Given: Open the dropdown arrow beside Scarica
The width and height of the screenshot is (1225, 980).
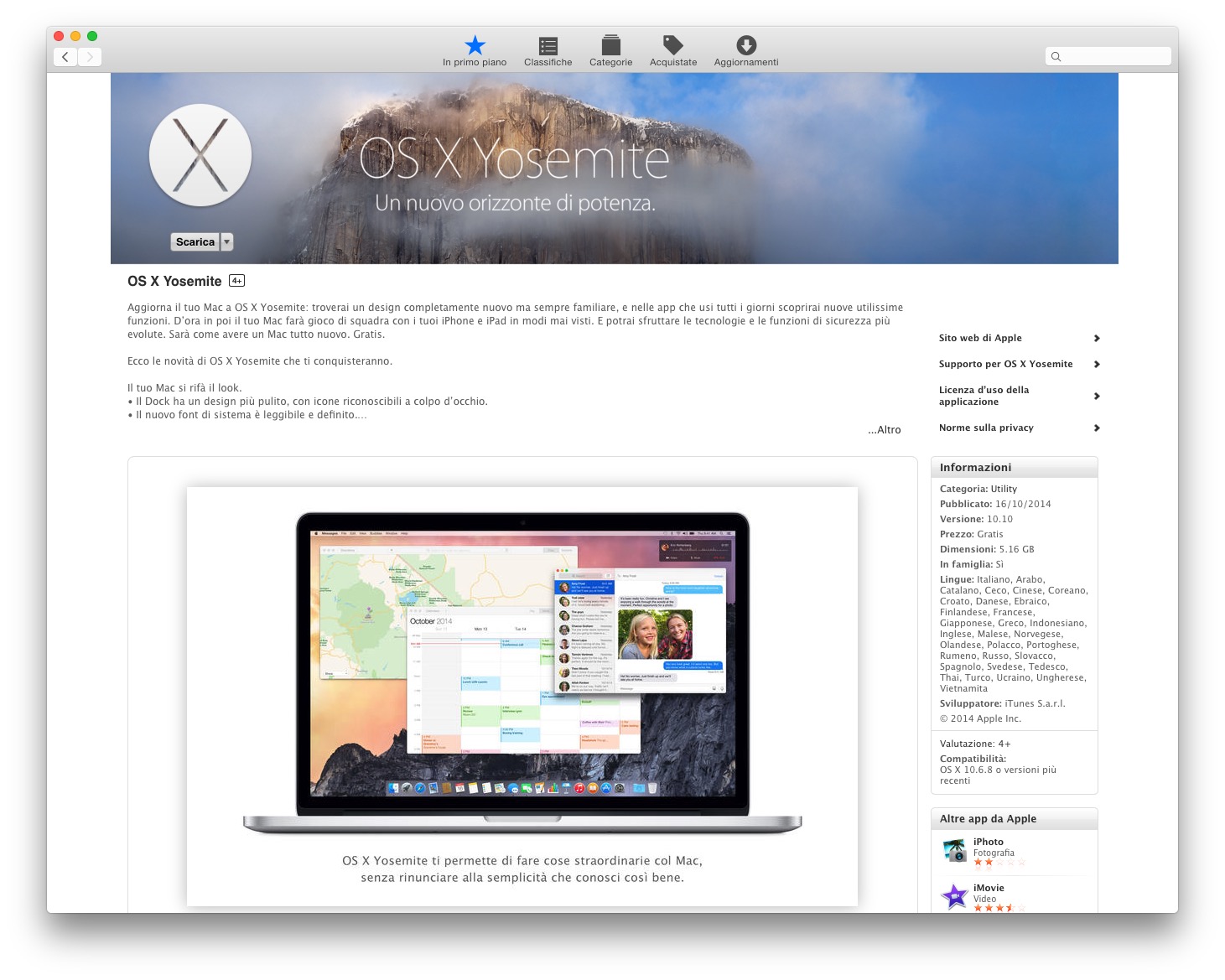Looking at the screenshot, I should [x=226, y=242].
